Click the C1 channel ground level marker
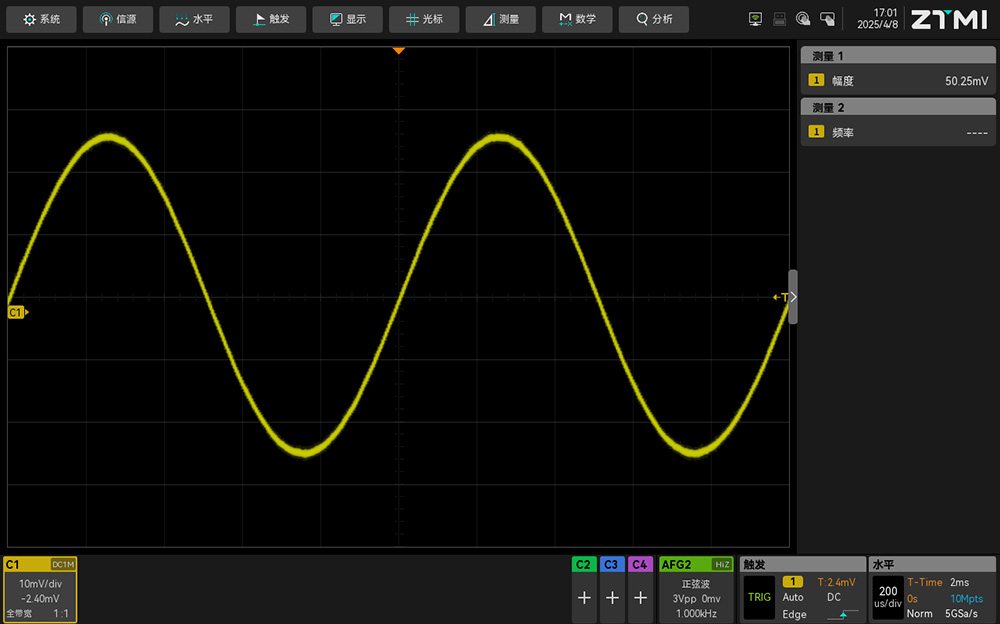Viewport: 1000px width, 624px height. tap(17, 313)
